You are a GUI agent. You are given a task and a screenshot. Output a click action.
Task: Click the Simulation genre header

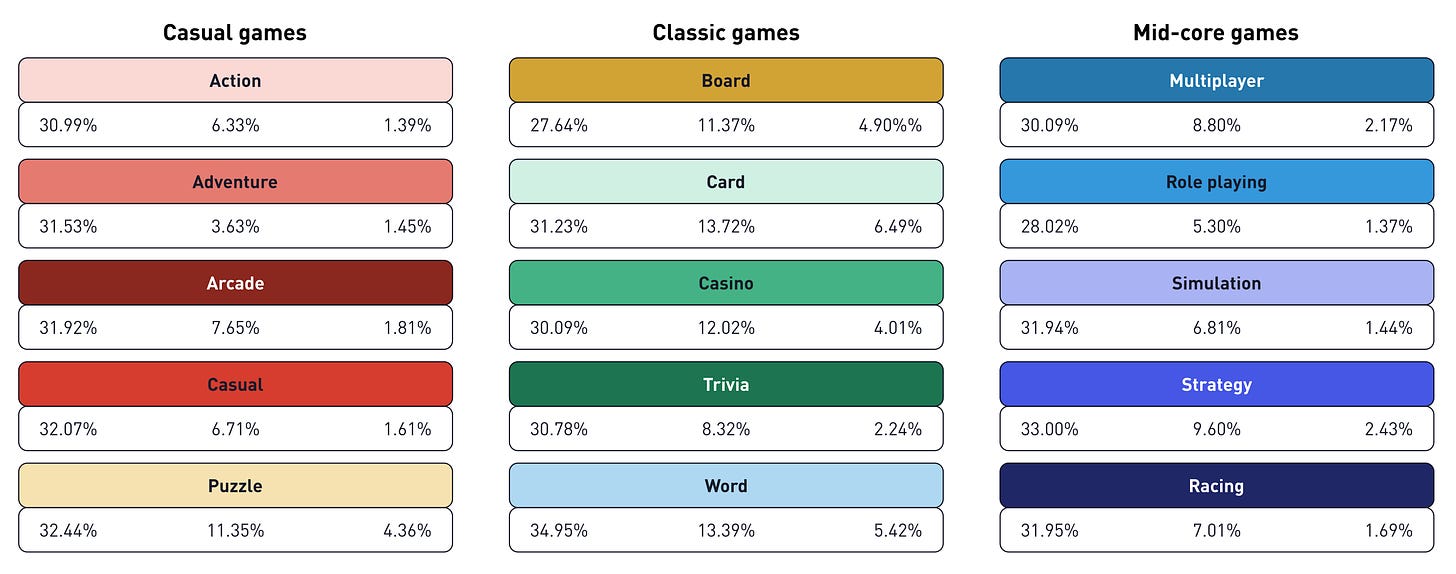(1216, 283)
